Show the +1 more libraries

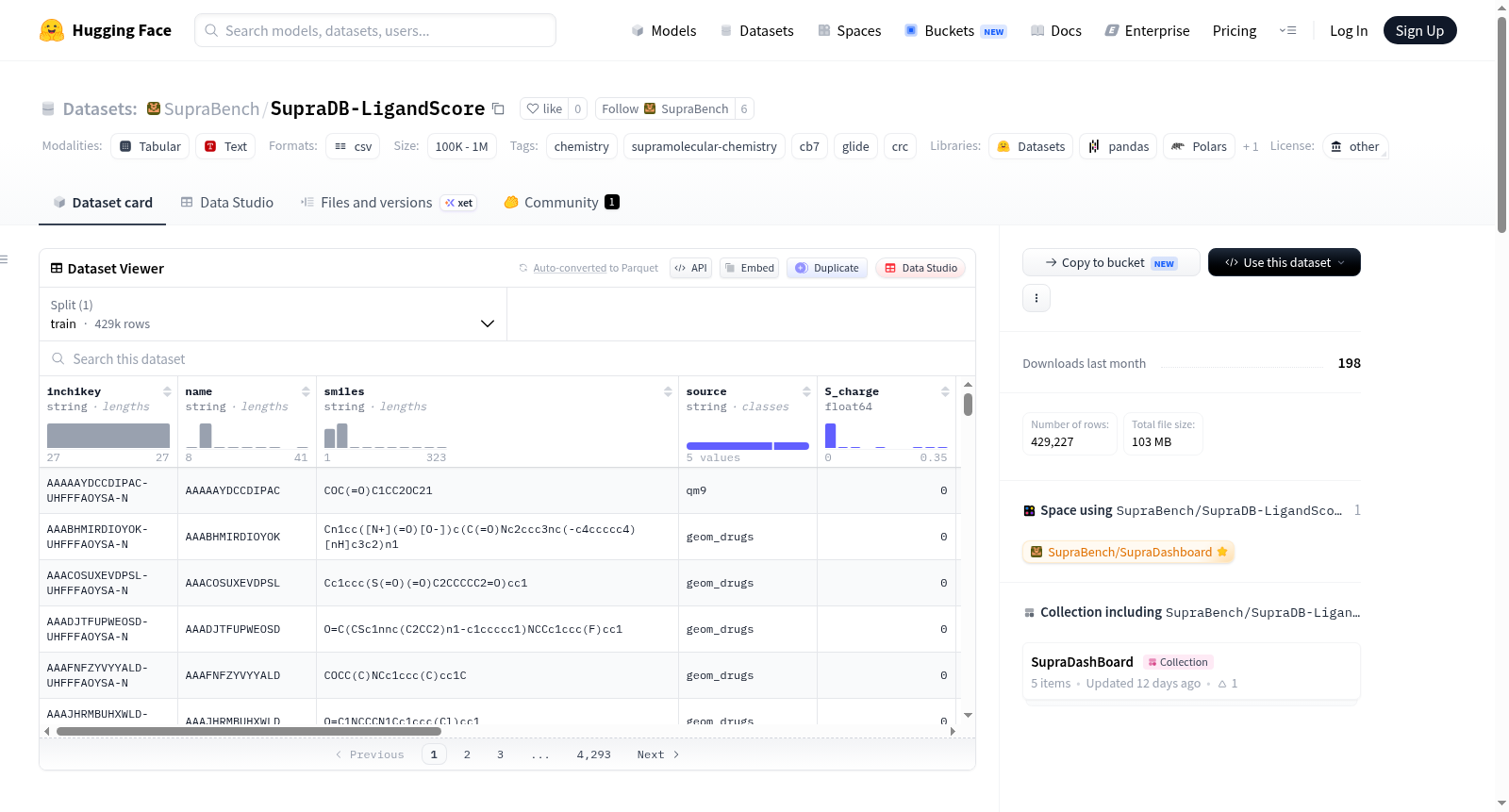coord(1251,146)
